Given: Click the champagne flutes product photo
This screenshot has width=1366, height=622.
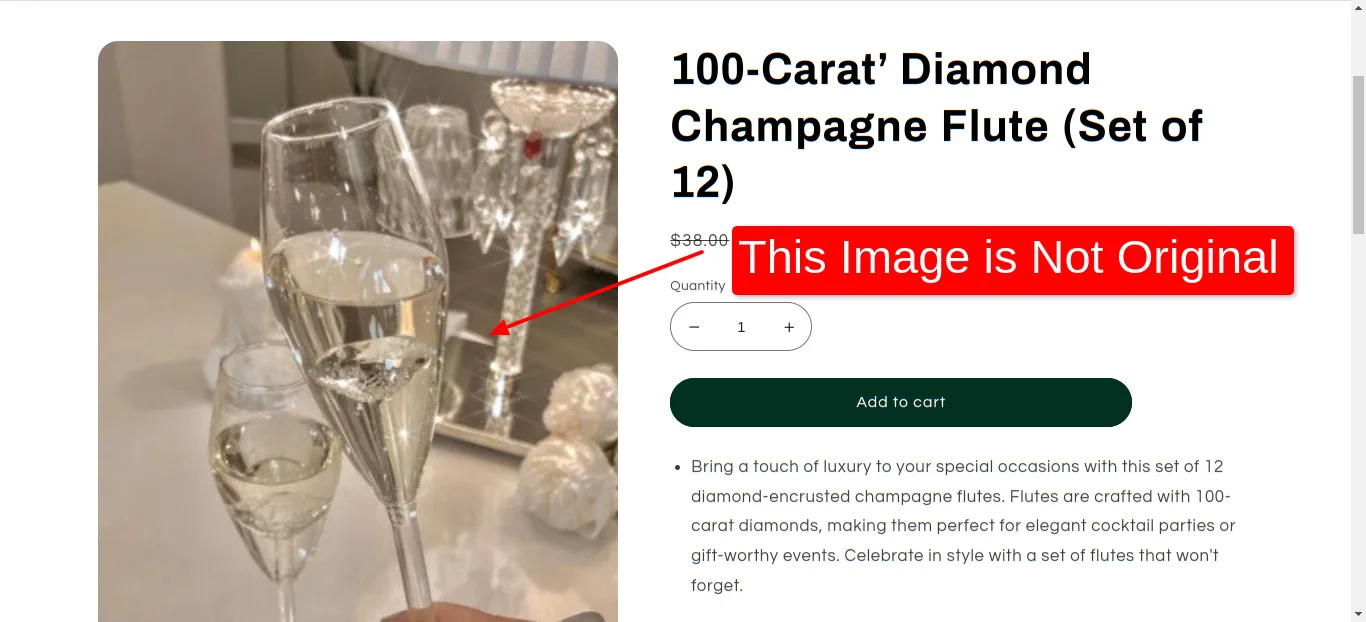Looking at the screenshot, I should 357,330.
